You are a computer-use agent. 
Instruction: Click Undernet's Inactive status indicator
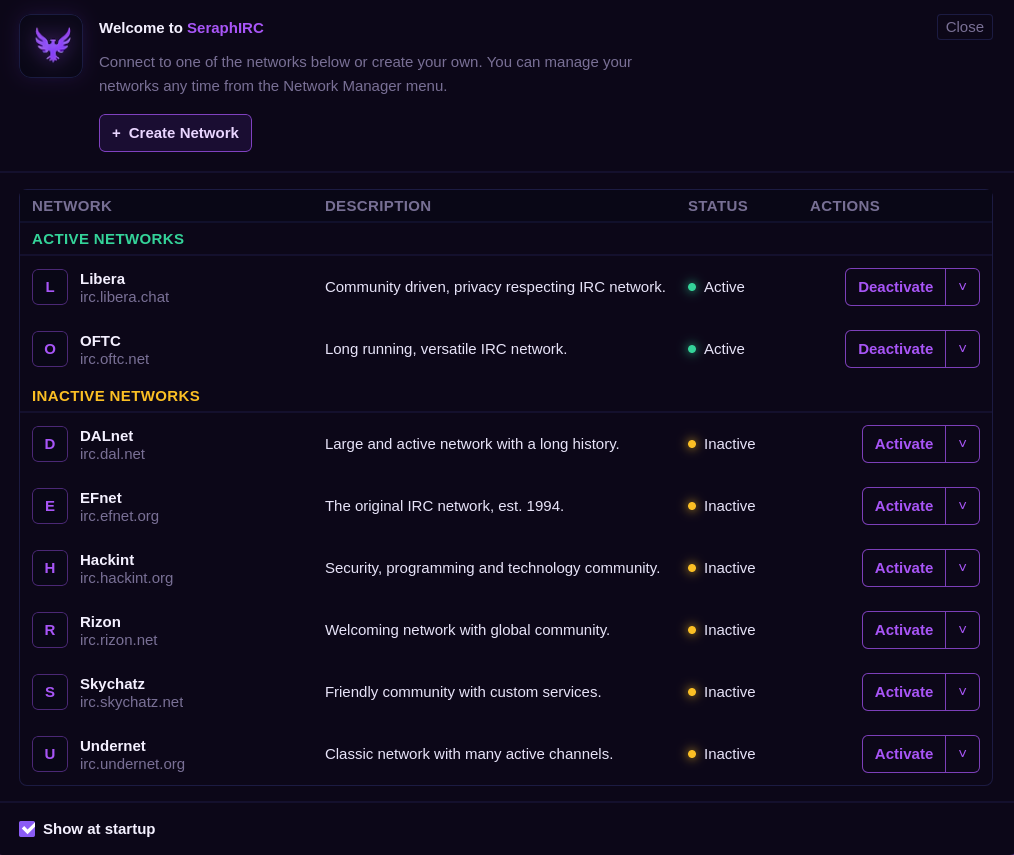pos(721,755)
